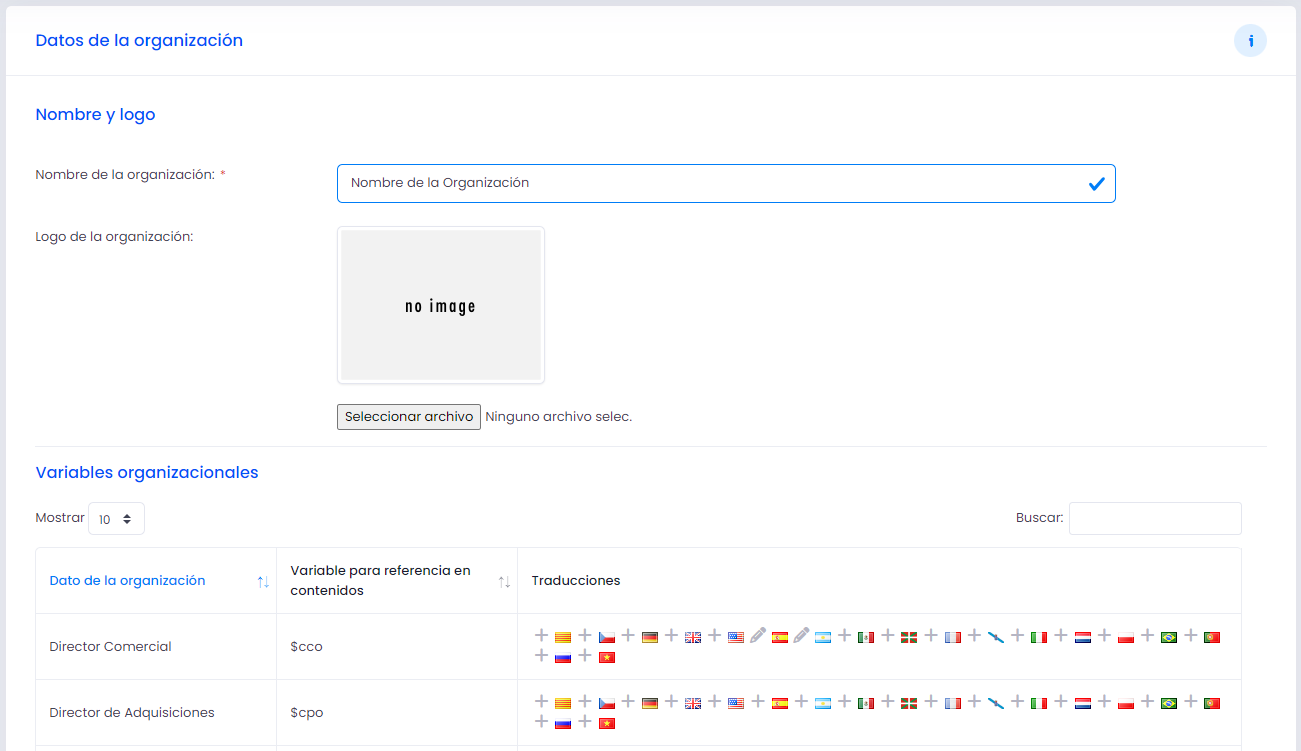Add Galician translation for Director de Adquisiciones

click(974, 702)
